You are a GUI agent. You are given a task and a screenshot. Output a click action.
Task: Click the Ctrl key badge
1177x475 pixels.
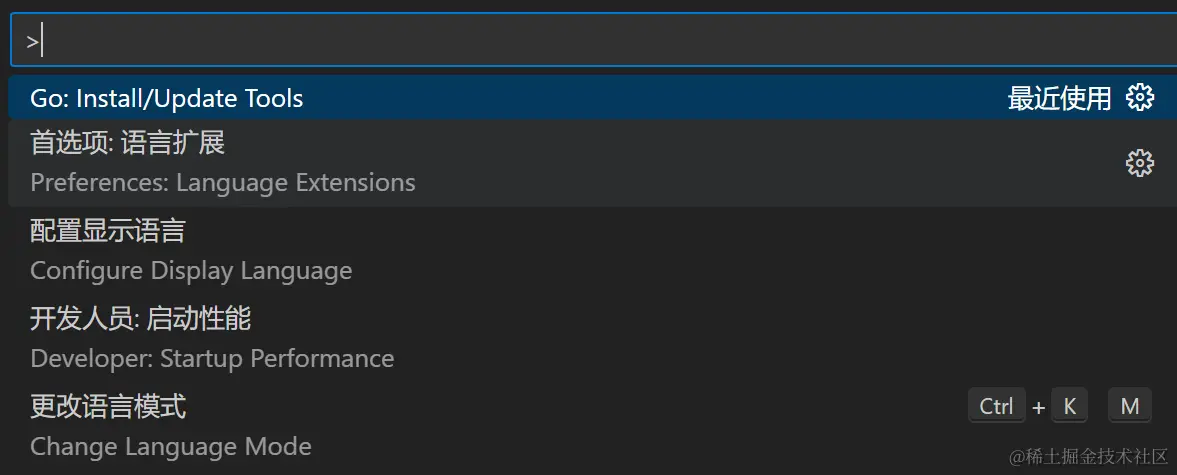[996, 406]
